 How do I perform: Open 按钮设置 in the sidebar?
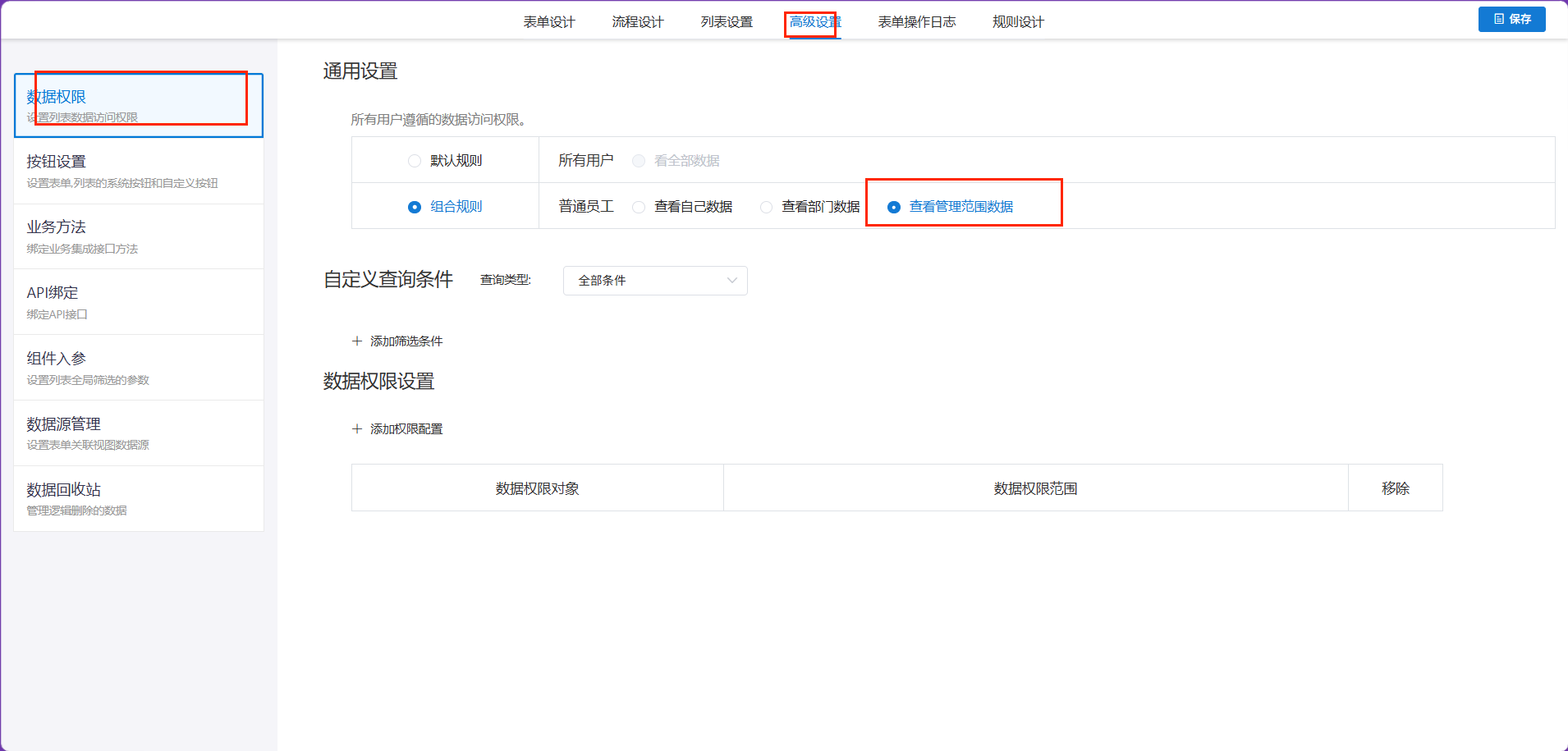[x=139, y=171]
